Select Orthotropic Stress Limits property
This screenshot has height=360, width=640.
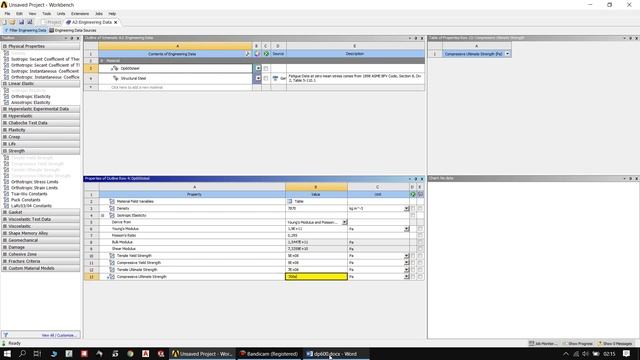pos(35,182)
